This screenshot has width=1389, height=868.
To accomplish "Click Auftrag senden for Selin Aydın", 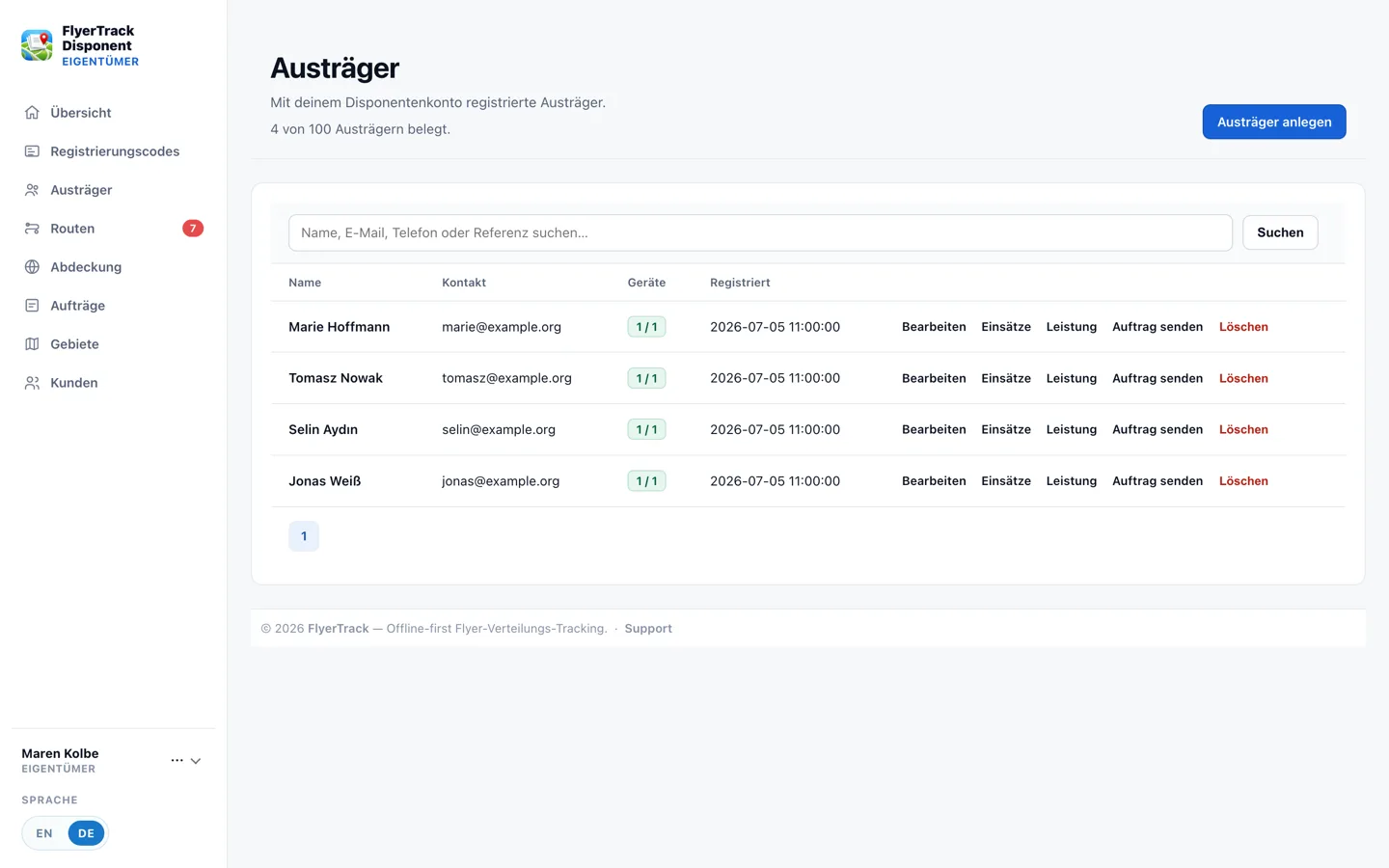I will pyautogui.click(x=1157, y=429).
